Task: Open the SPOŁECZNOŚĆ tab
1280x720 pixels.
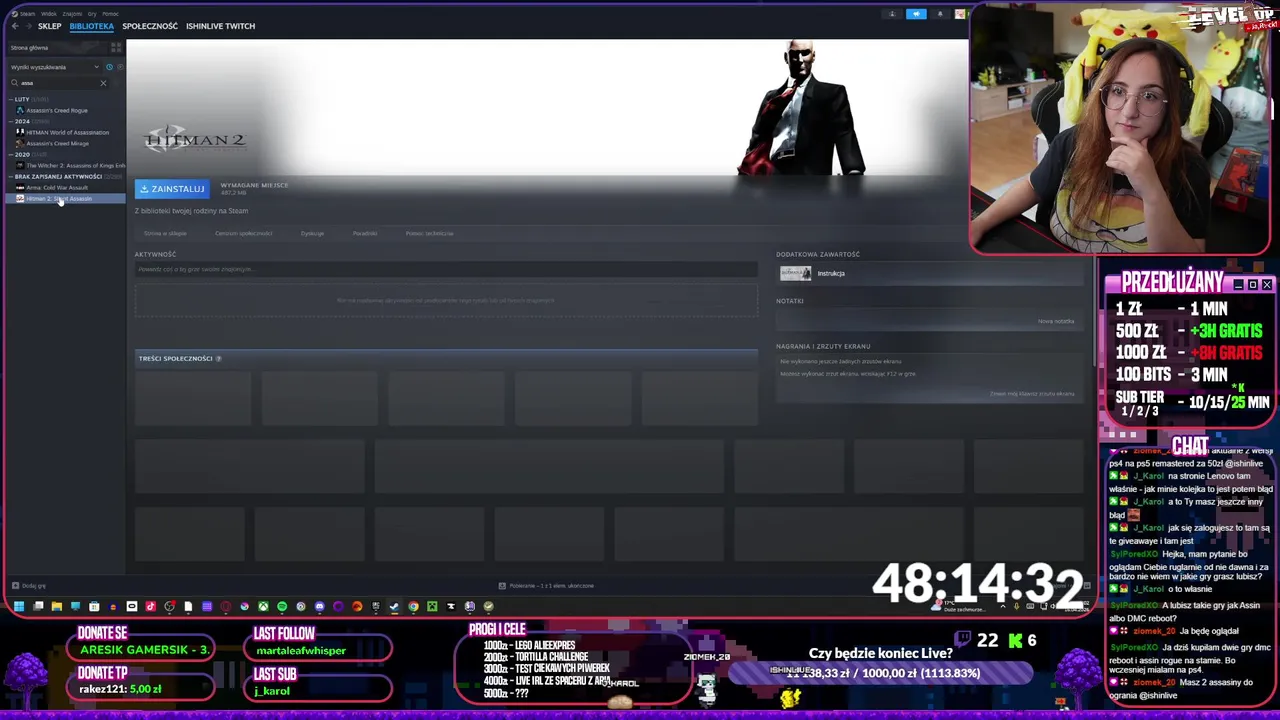Action: [150, 26]
